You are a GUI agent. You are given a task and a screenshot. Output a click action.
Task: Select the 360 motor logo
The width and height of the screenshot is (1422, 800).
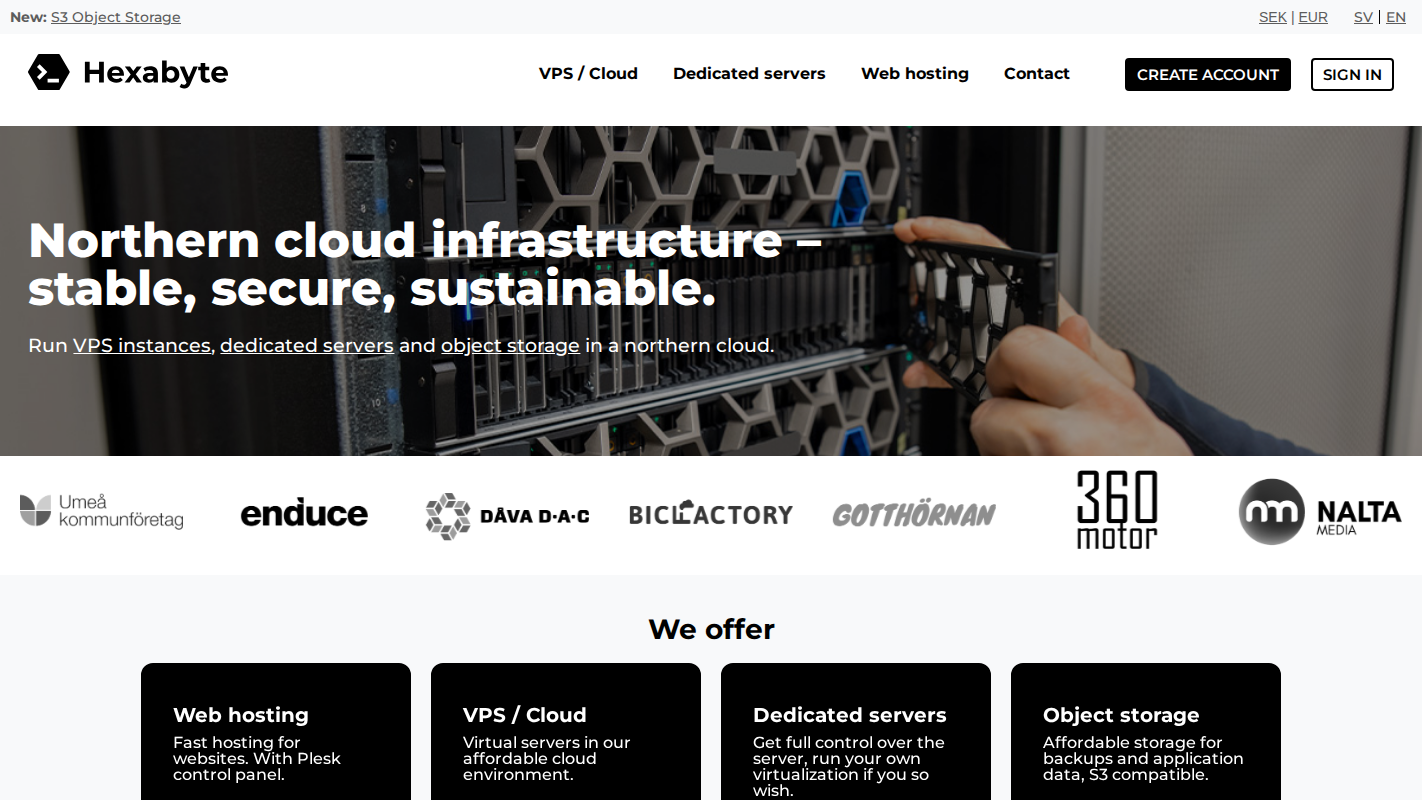tap(1117, 510)
